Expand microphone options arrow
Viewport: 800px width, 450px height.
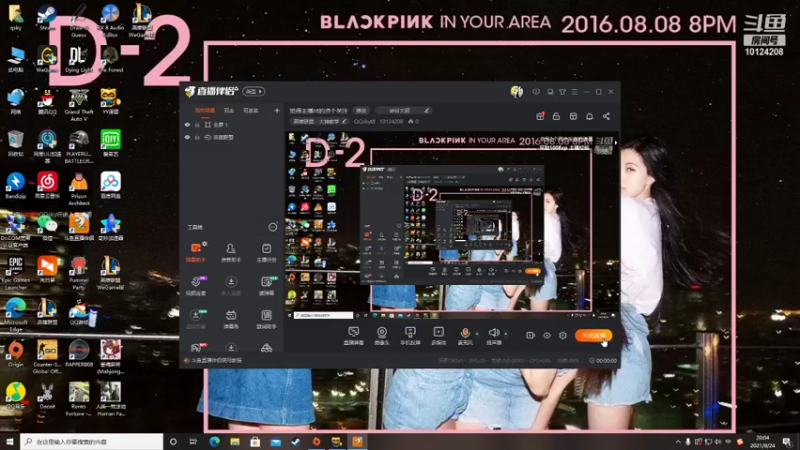(x=477, y=334)
